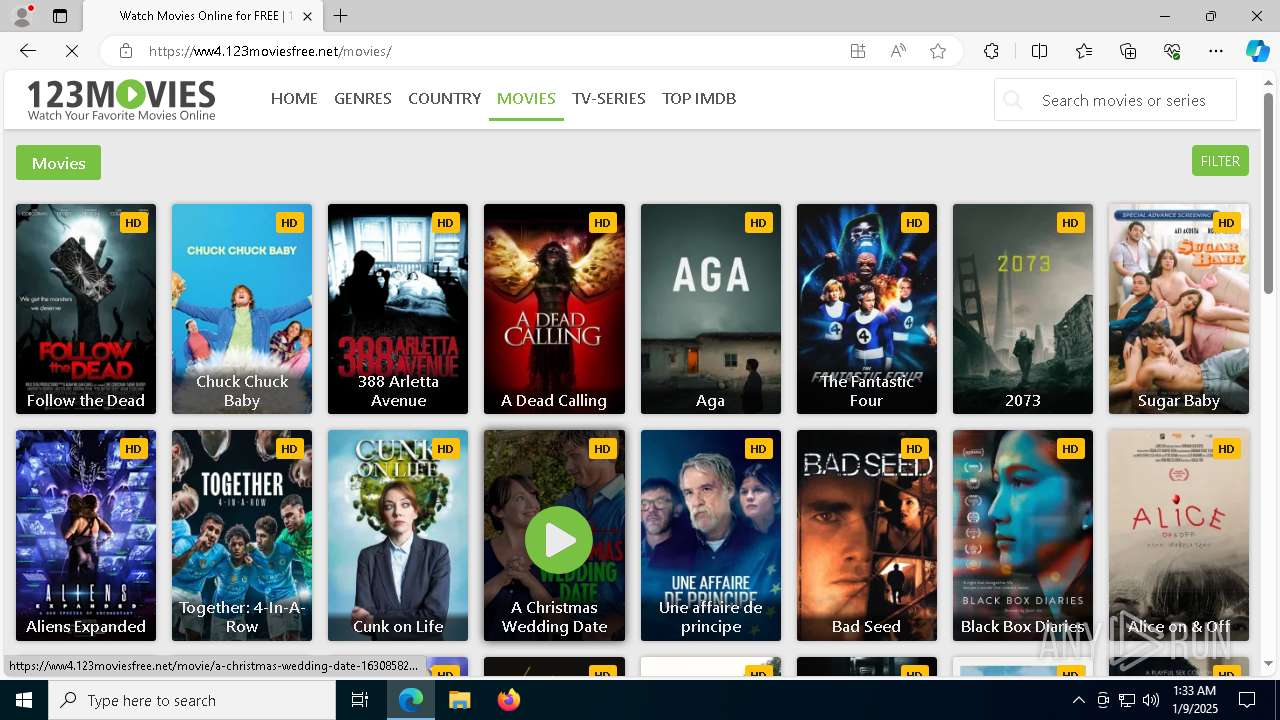Screen dimensions: 1280x720
Task: Open A Dead Calling poster
Action: click(554, 309)
